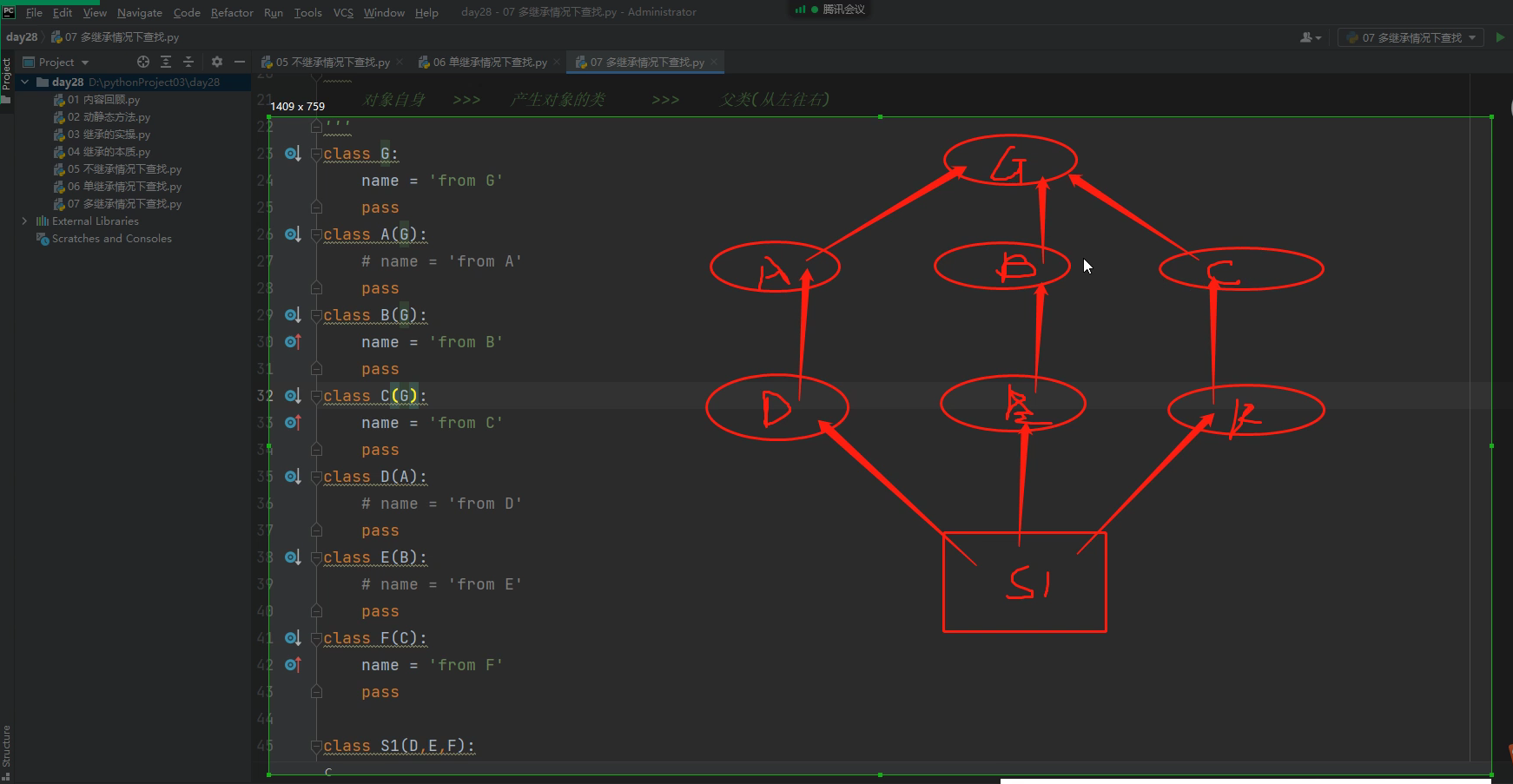Select 06 单继承情况下查找.py in project tree

coord(117,187)
